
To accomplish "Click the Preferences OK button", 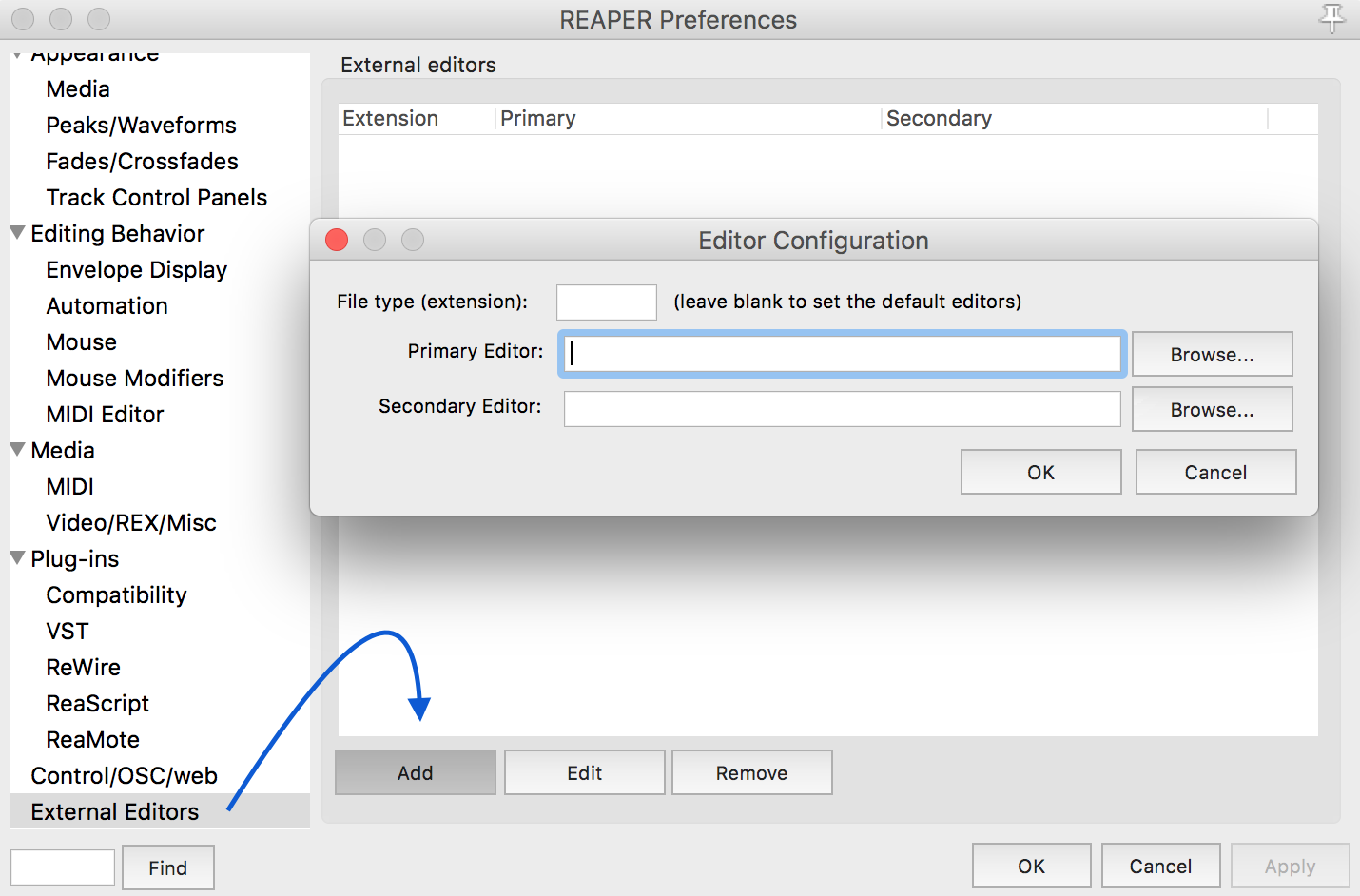I will [x=1032, y=866].
